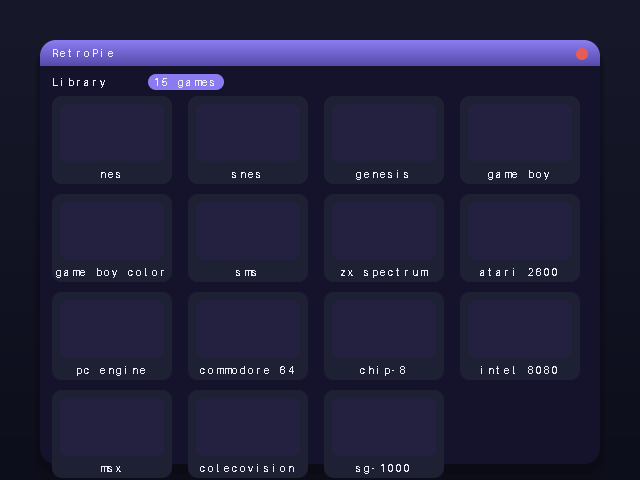Open the nes game card

[112, 140]
